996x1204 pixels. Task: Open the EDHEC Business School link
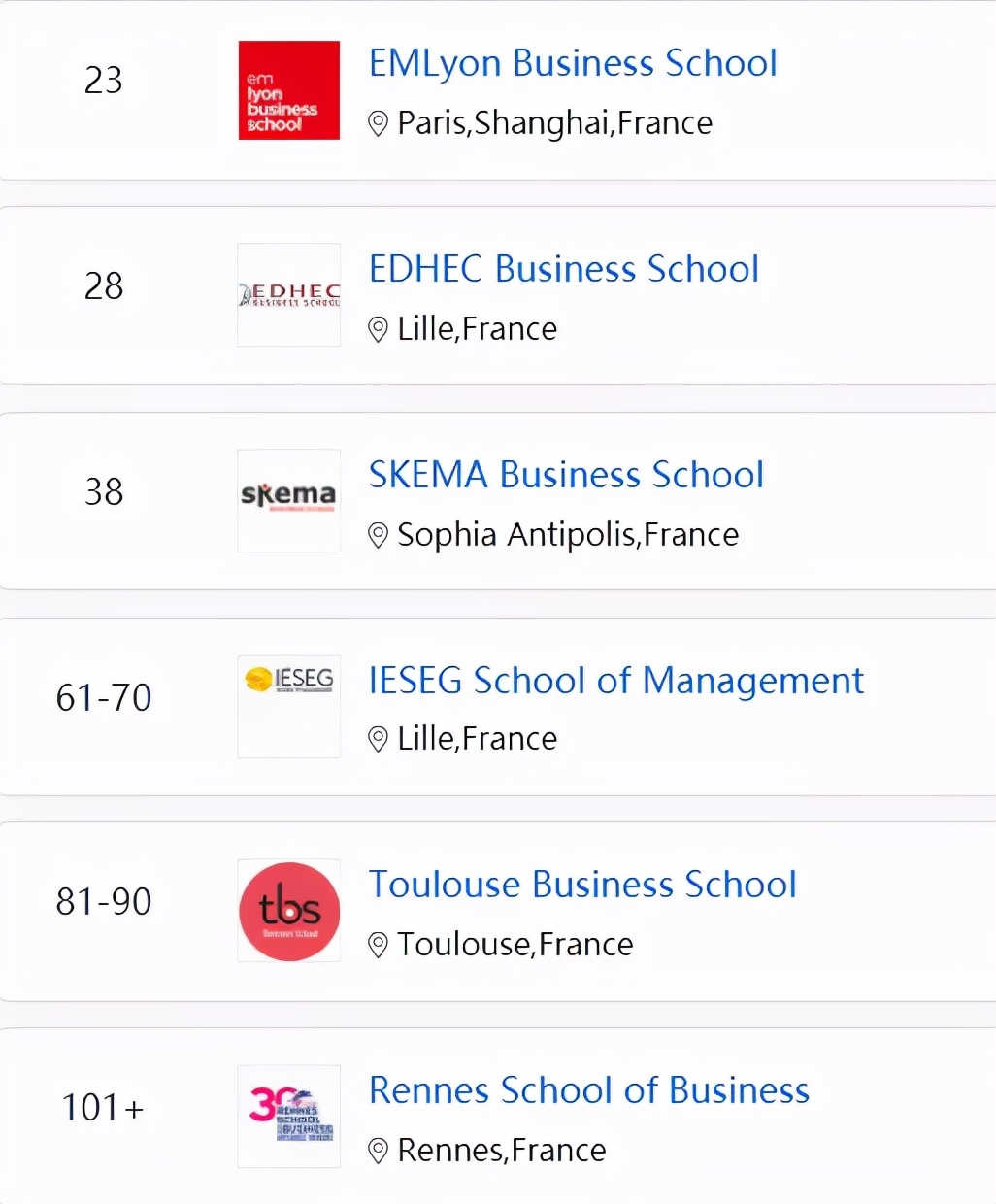point(563,269)
